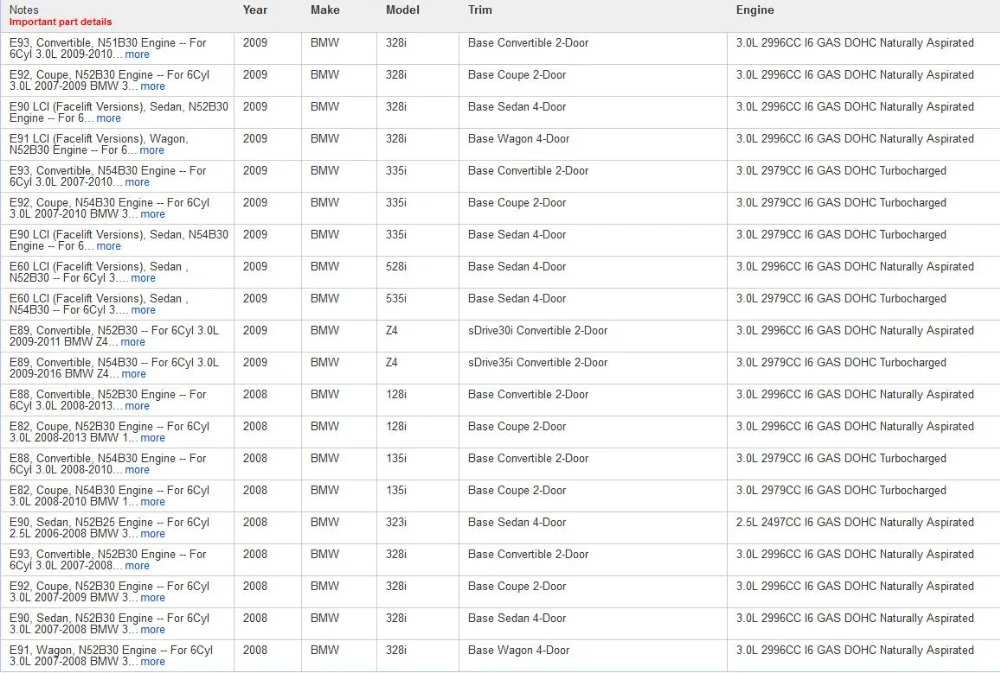
Task: Click "sDrive30i Convertible 2-Door" trim cell
Action: tap(538, 330)
